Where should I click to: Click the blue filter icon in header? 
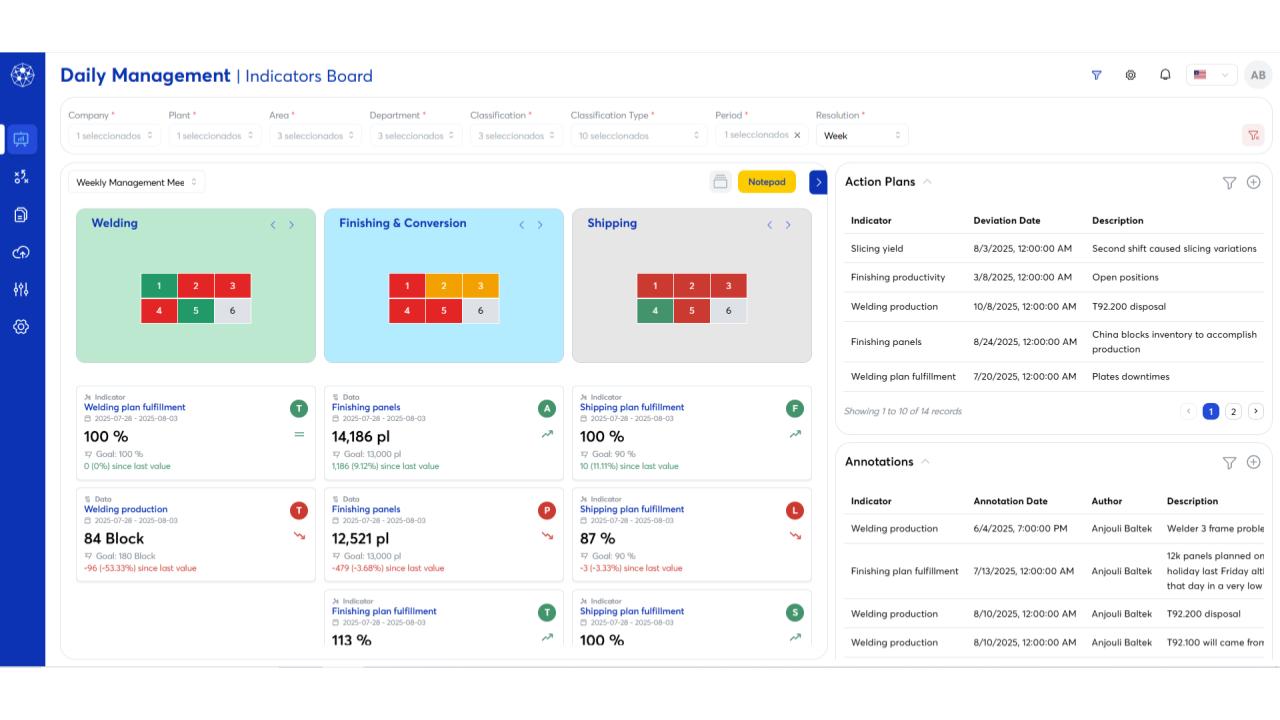tap(1096, 75)
